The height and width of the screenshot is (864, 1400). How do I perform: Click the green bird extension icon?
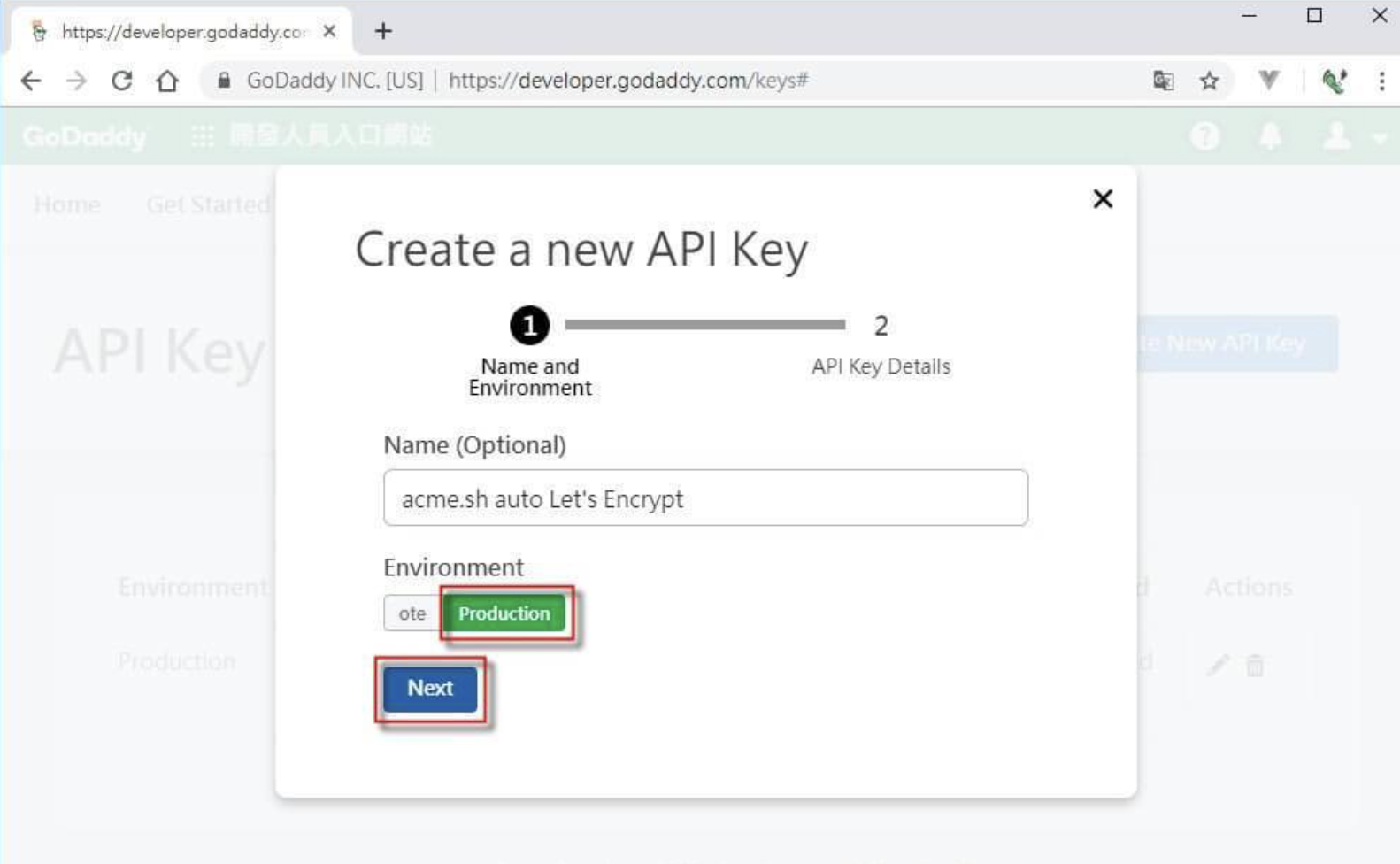coord(1334,81)
